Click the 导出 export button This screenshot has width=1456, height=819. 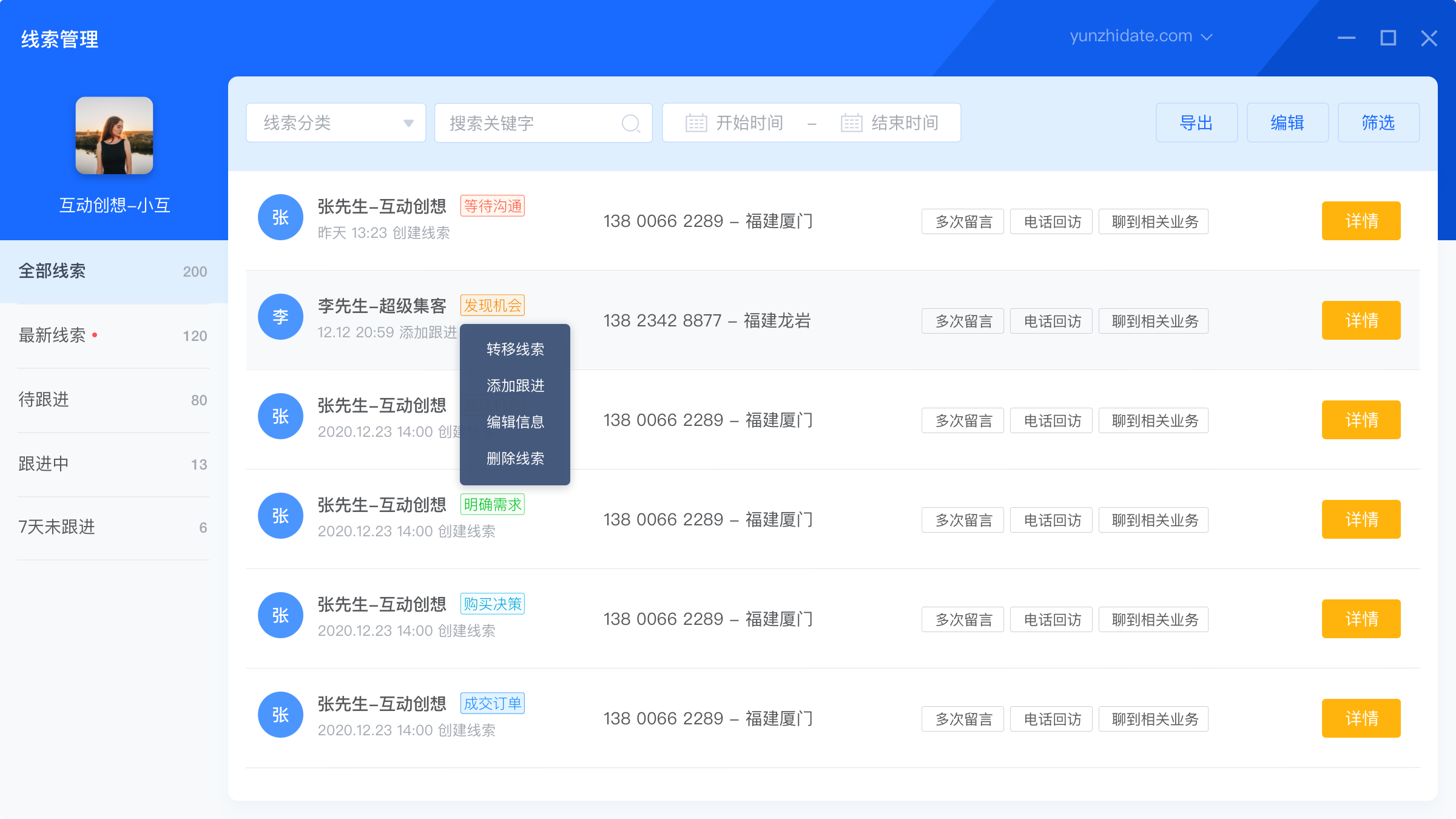pyautogui.click(x=1196, y=123)
